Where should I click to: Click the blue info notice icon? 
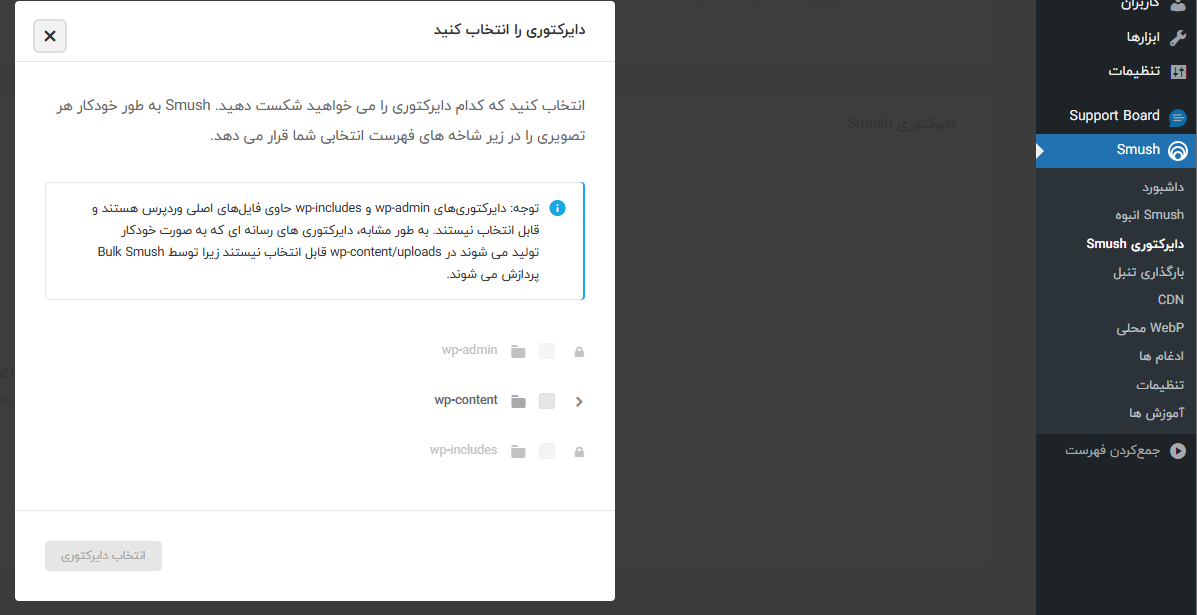(558, 208)
